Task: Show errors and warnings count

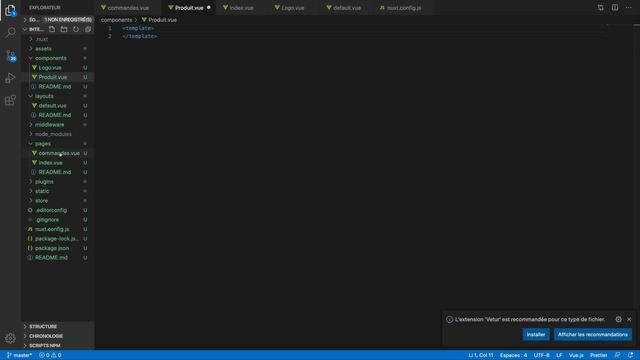Action: coord(50,355)
